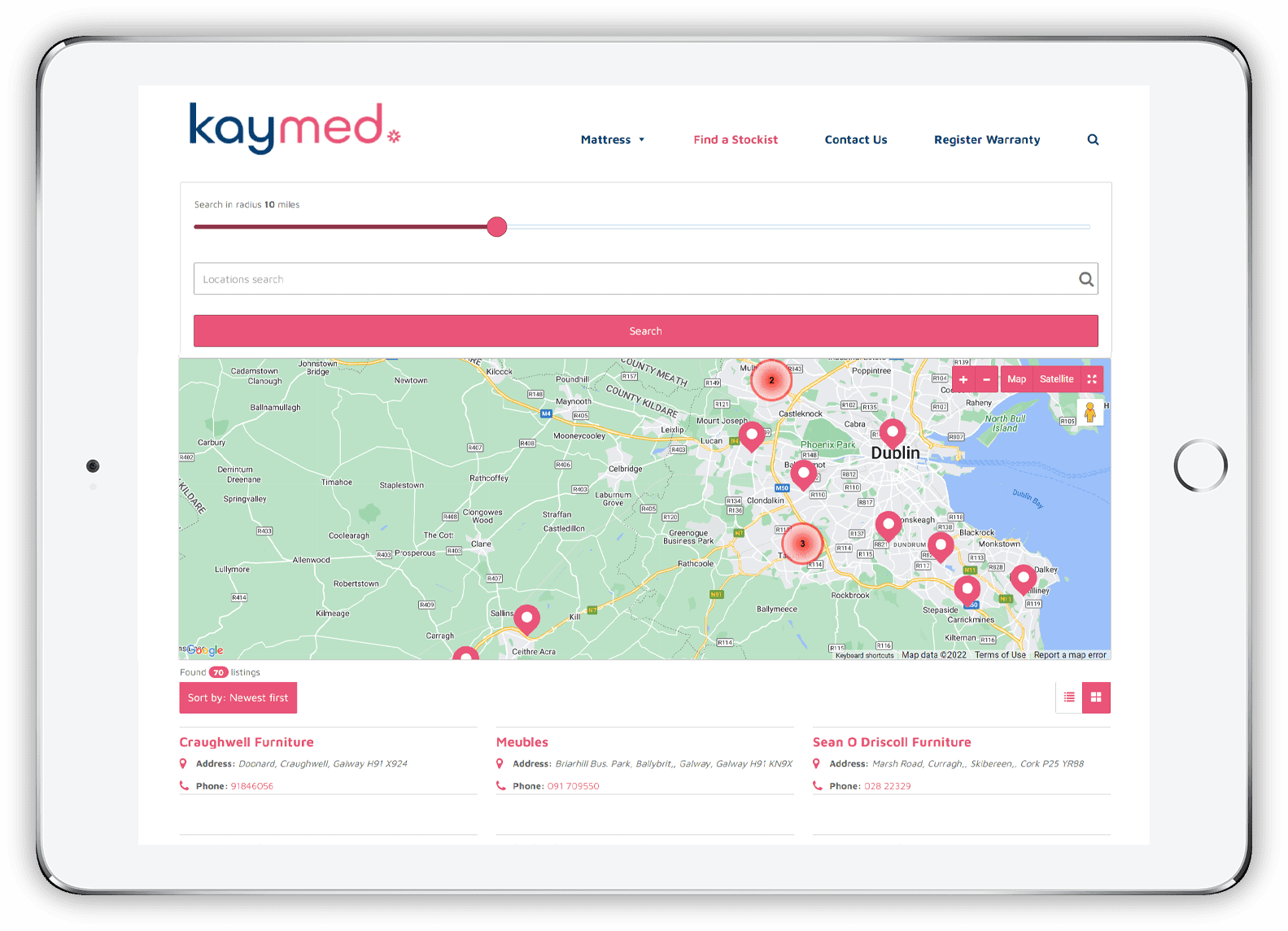The image size is (1288, 931).
Task: Switch listings to list view
Action: tap(1069, 697)
